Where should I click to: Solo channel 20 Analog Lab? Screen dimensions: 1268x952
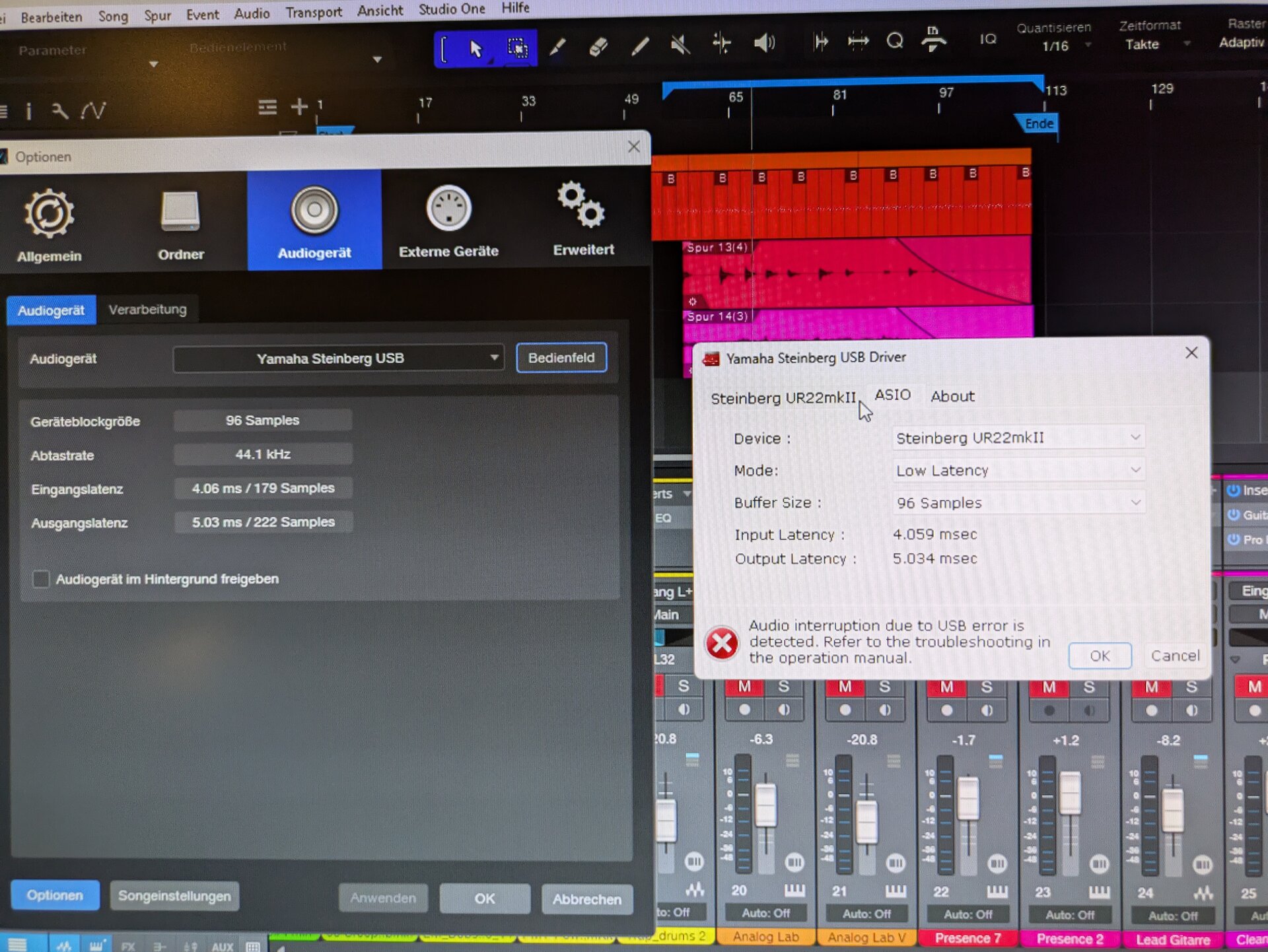(784, 687)
